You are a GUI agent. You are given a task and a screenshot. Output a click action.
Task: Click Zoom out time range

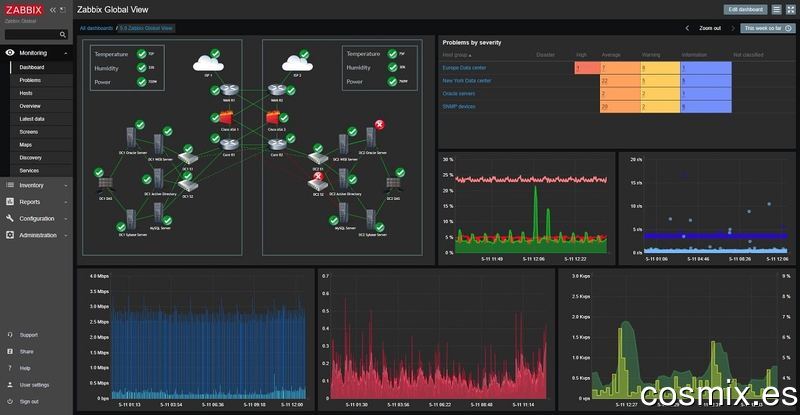click(x=710, y=28)
